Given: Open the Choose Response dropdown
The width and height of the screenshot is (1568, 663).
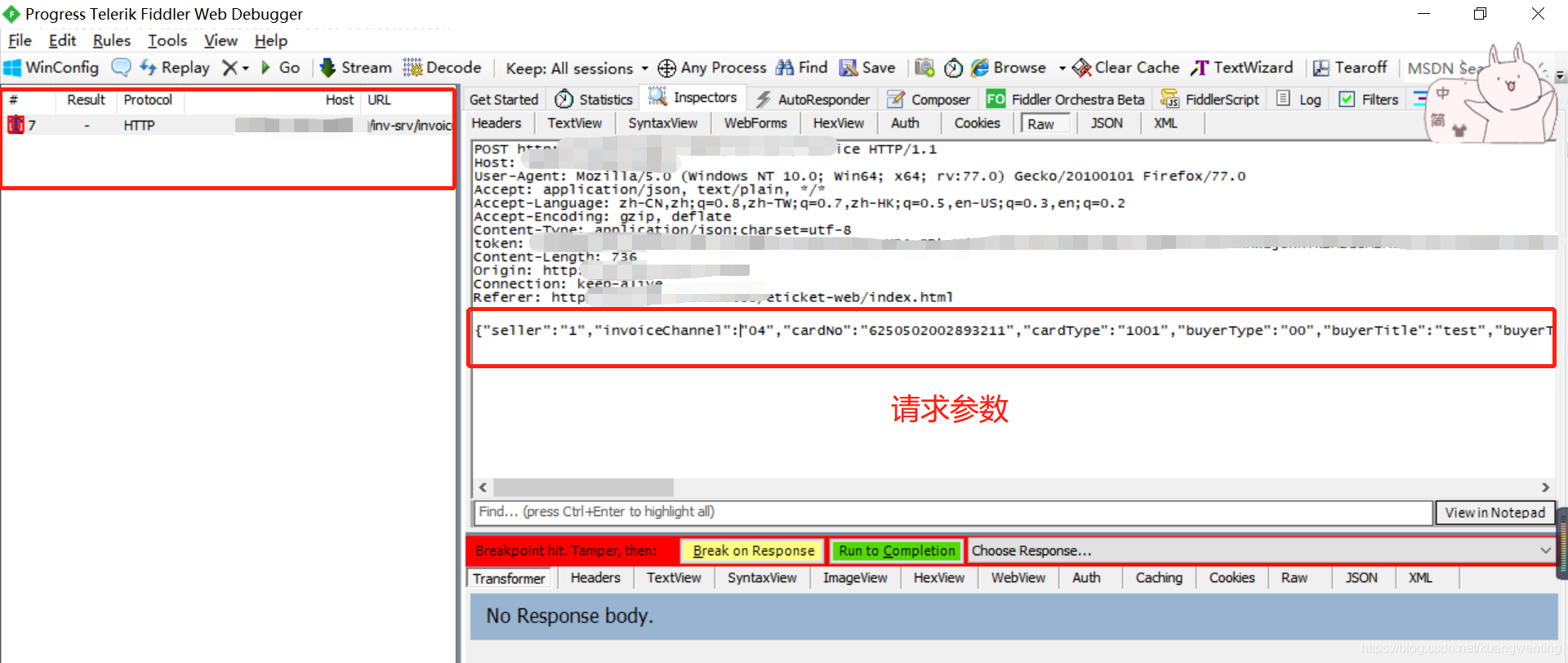Looking at the screenshot, I should pos(1261,551).
